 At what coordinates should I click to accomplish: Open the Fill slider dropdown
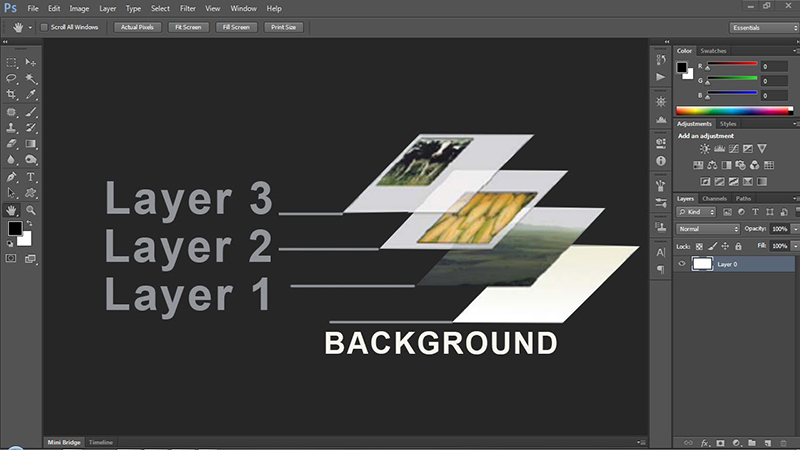point(795,246)
